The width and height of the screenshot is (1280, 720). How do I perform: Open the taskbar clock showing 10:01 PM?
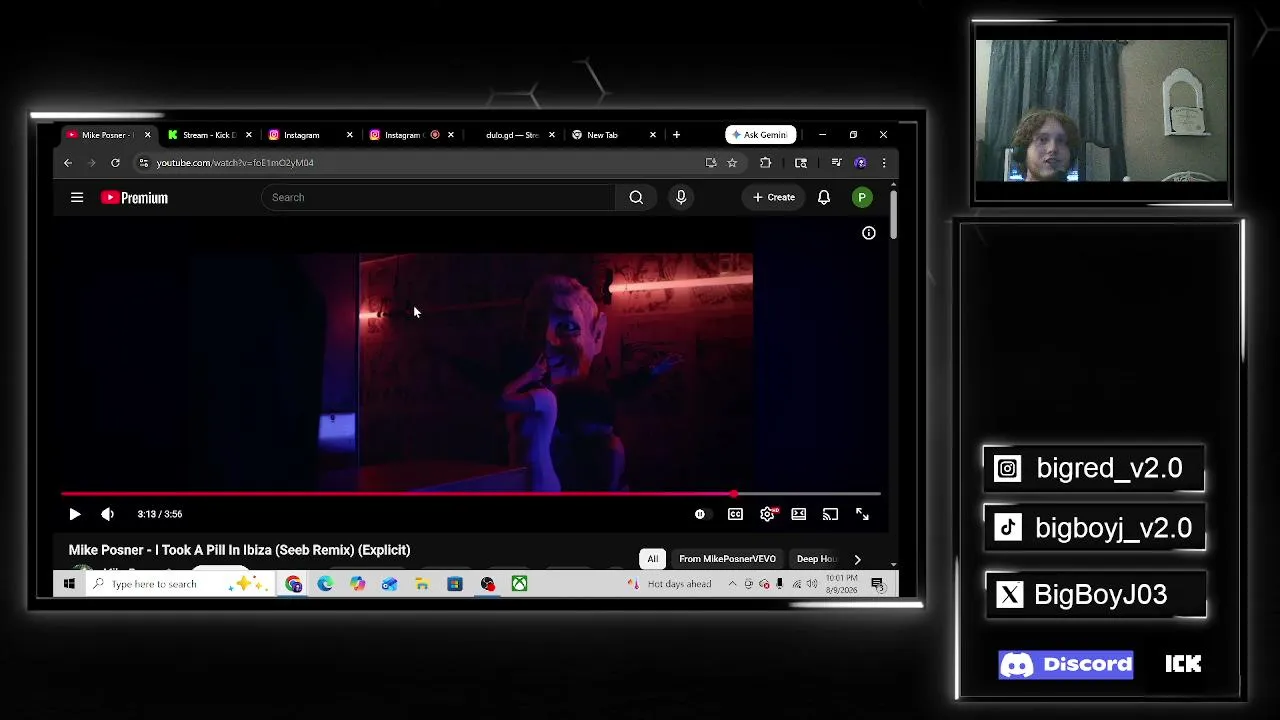tap(842, 584)
